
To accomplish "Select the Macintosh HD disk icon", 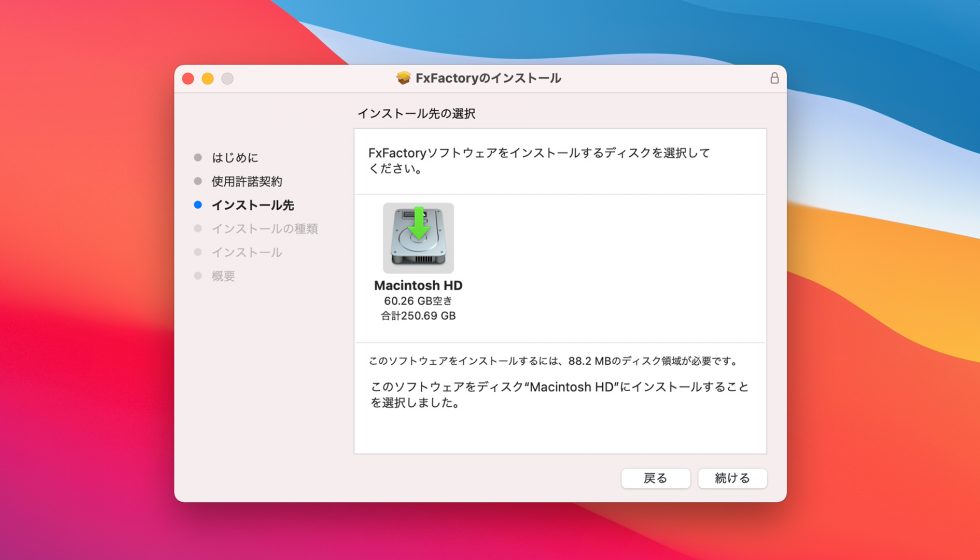I will [418, 238].
